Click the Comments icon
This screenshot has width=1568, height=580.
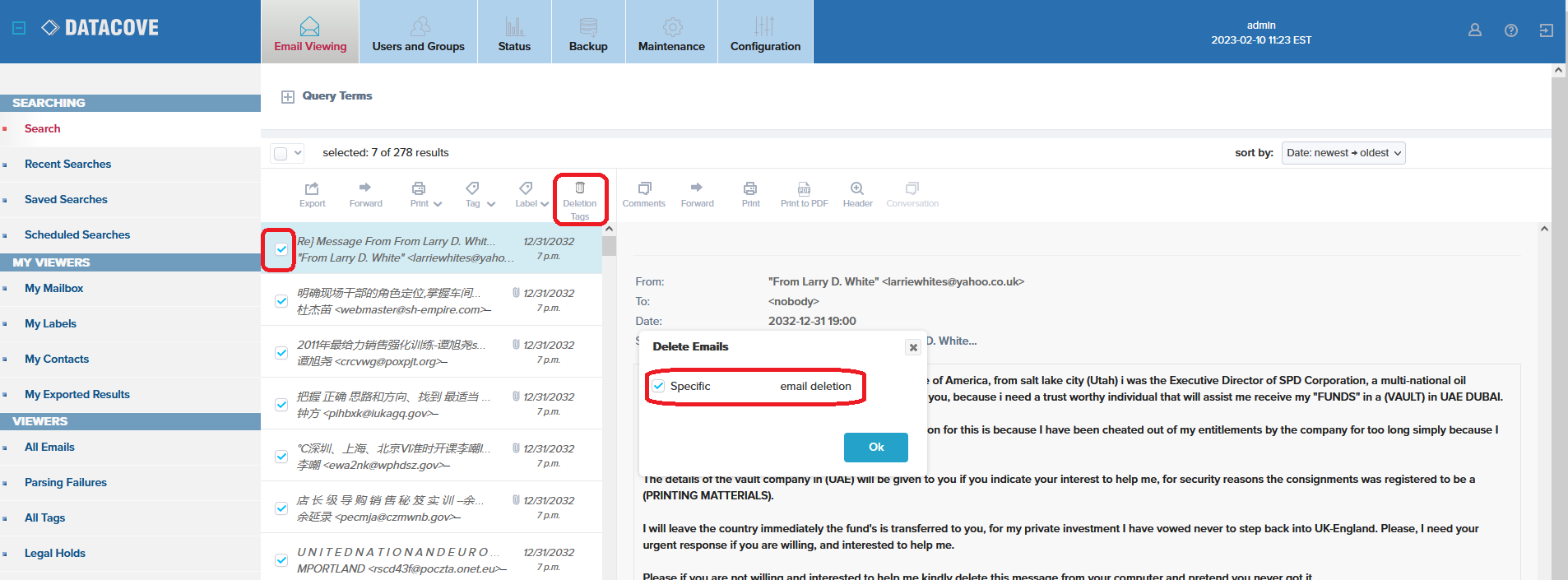pos(644,188)
